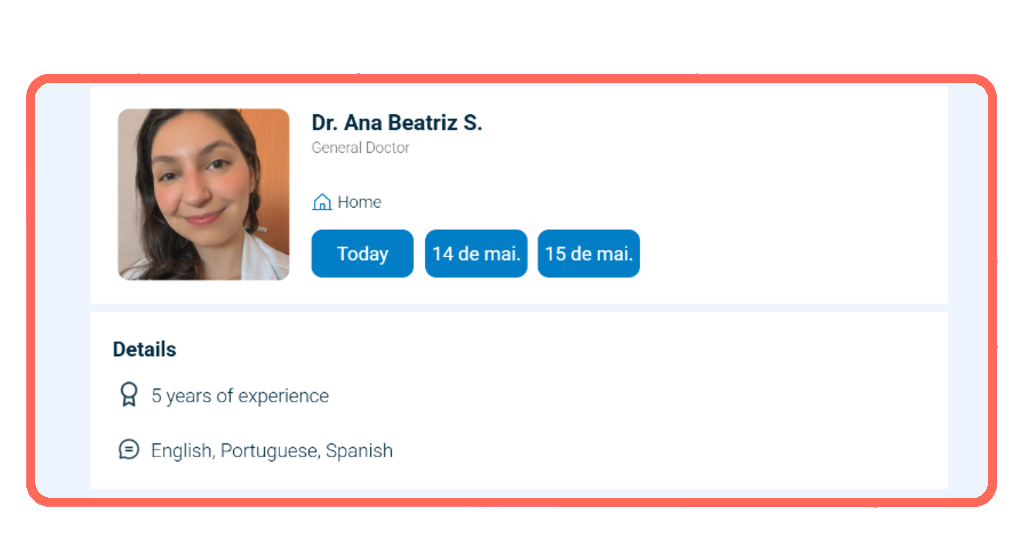Choose the Today appointment button
This screenshot has height=536, width=1024.
pyautogui.click(x=362, y=253)
